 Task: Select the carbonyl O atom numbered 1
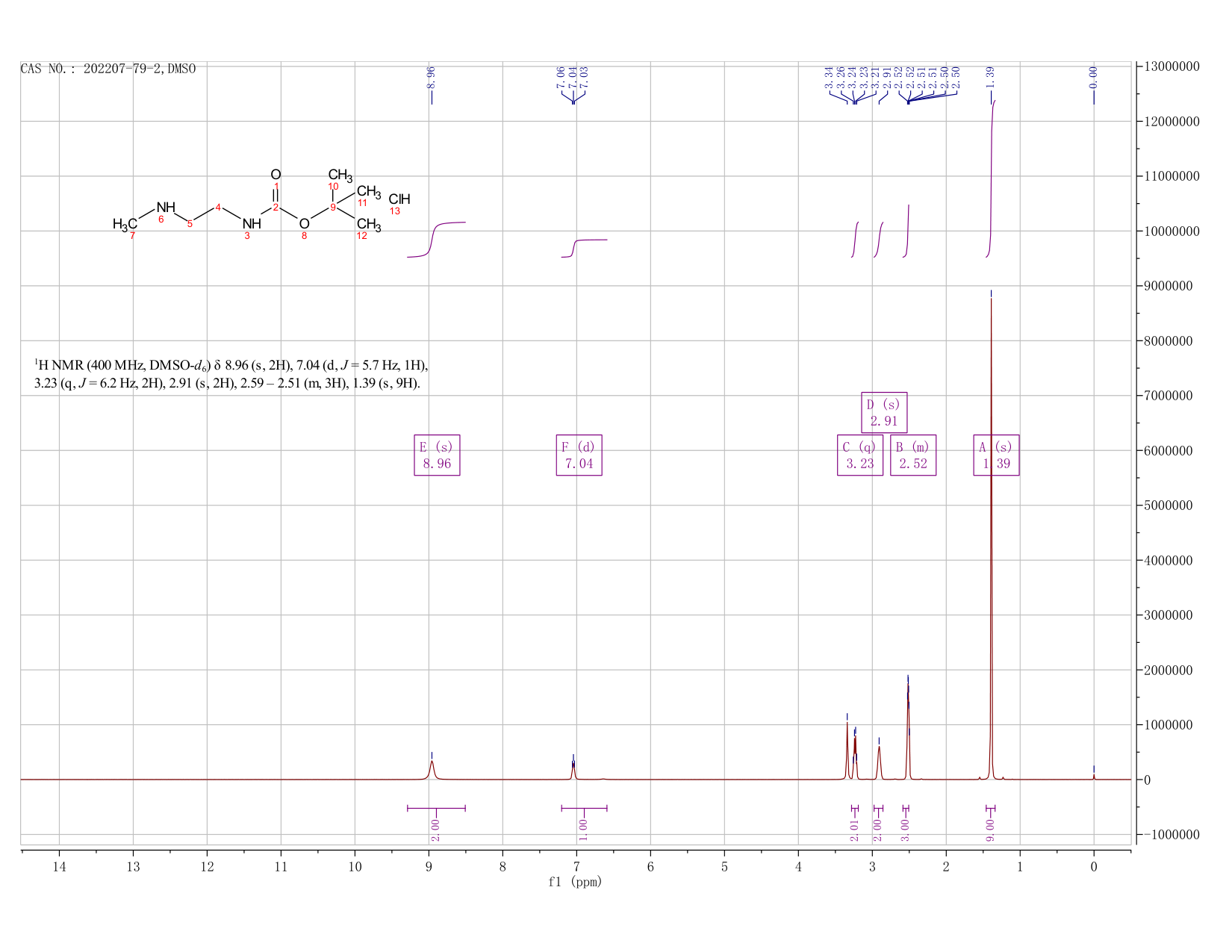click(x=276, y=175)
